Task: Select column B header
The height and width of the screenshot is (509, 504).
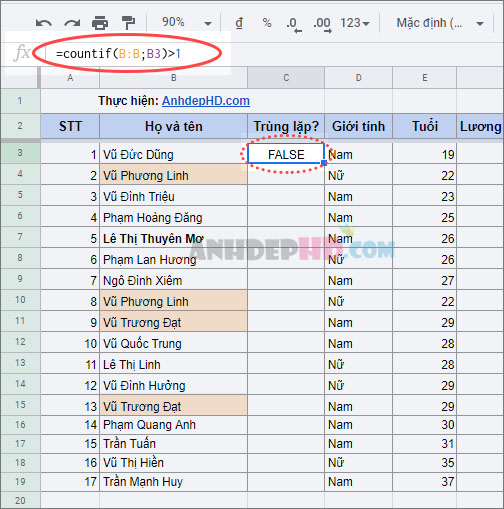Action: (x=173, y=78)
